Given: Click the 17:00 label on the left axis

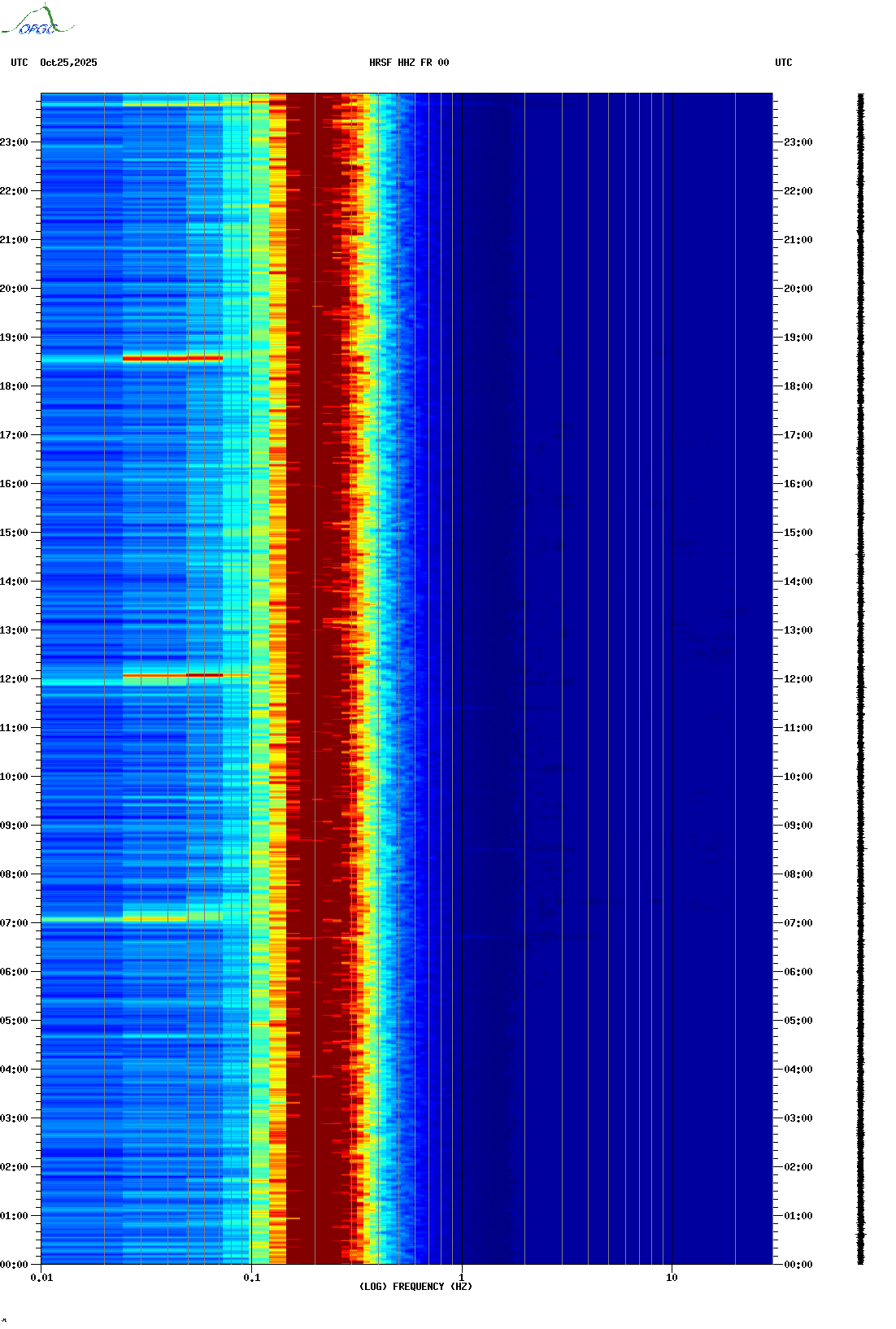Looking at the screenshot, I should point(14,435).
